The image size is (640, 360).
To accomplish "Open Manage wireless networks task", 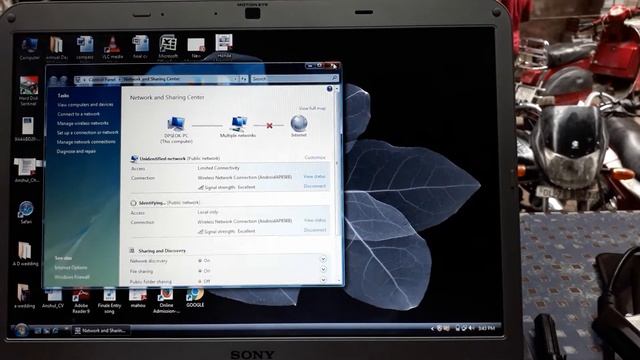I will click(x=83, y=123).
